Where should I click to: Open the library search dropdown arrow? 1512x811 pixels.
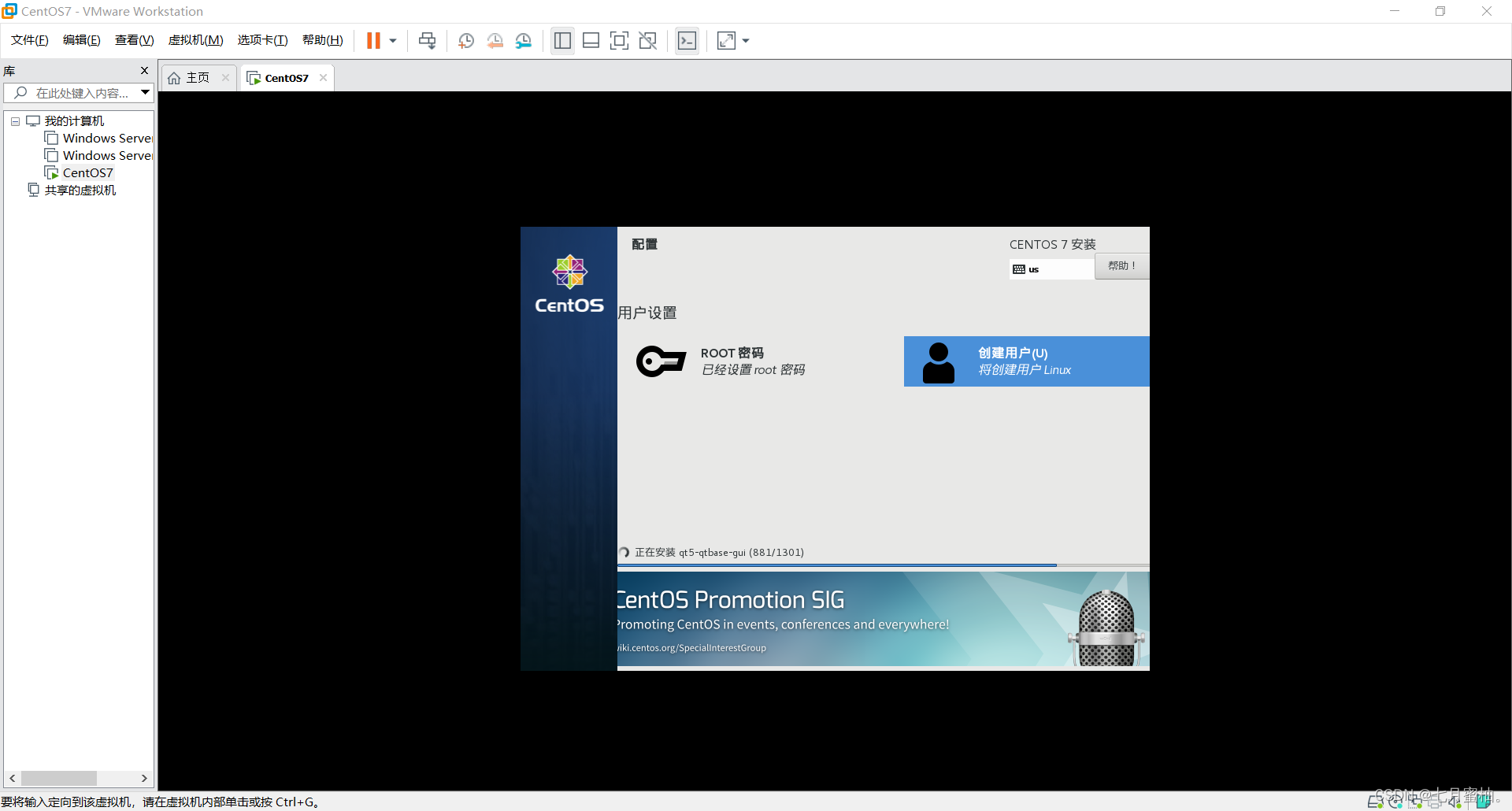click(x=146, y=93)
